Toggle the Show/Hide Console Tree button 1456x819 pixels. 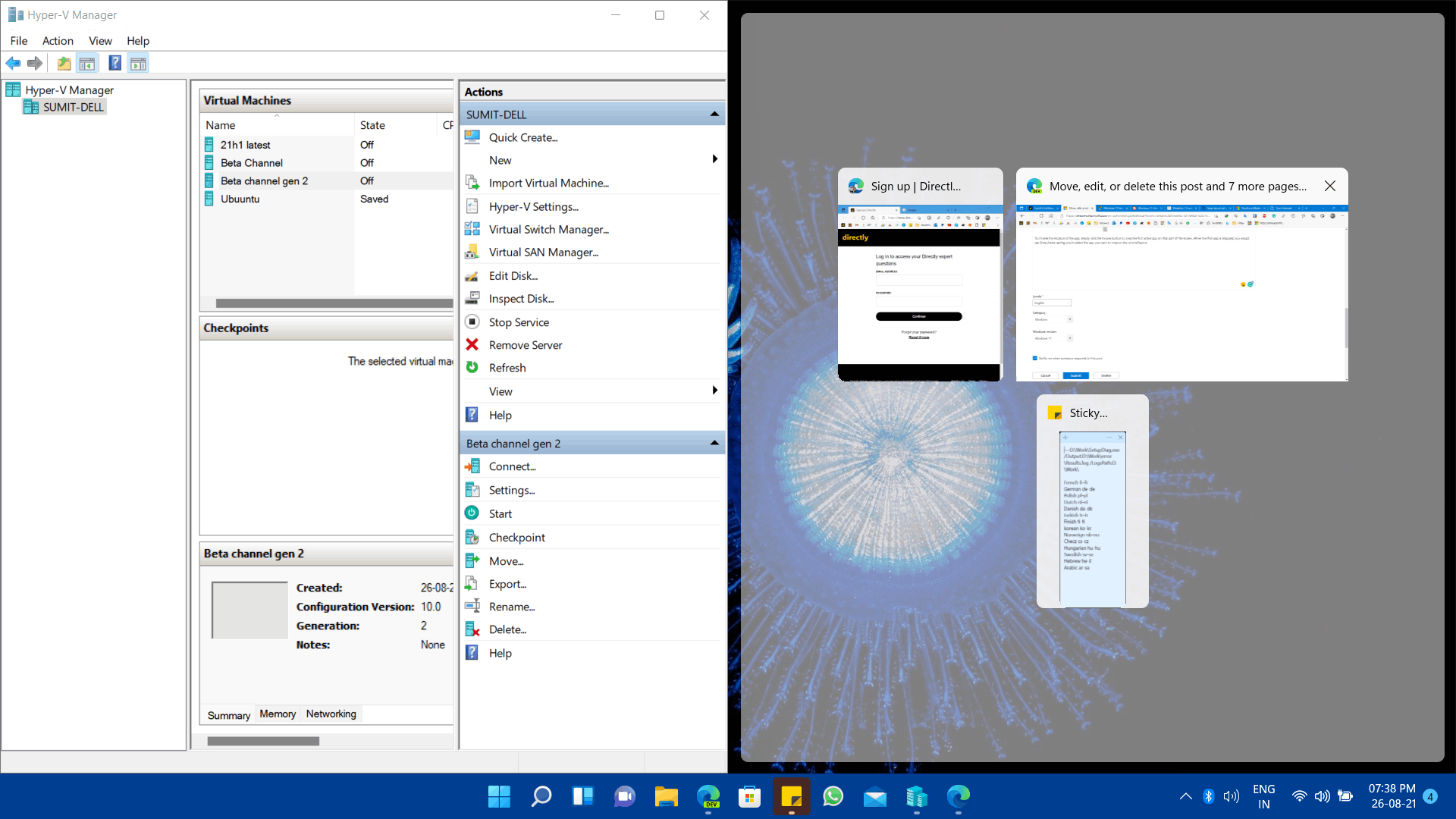tap(88, 63)
